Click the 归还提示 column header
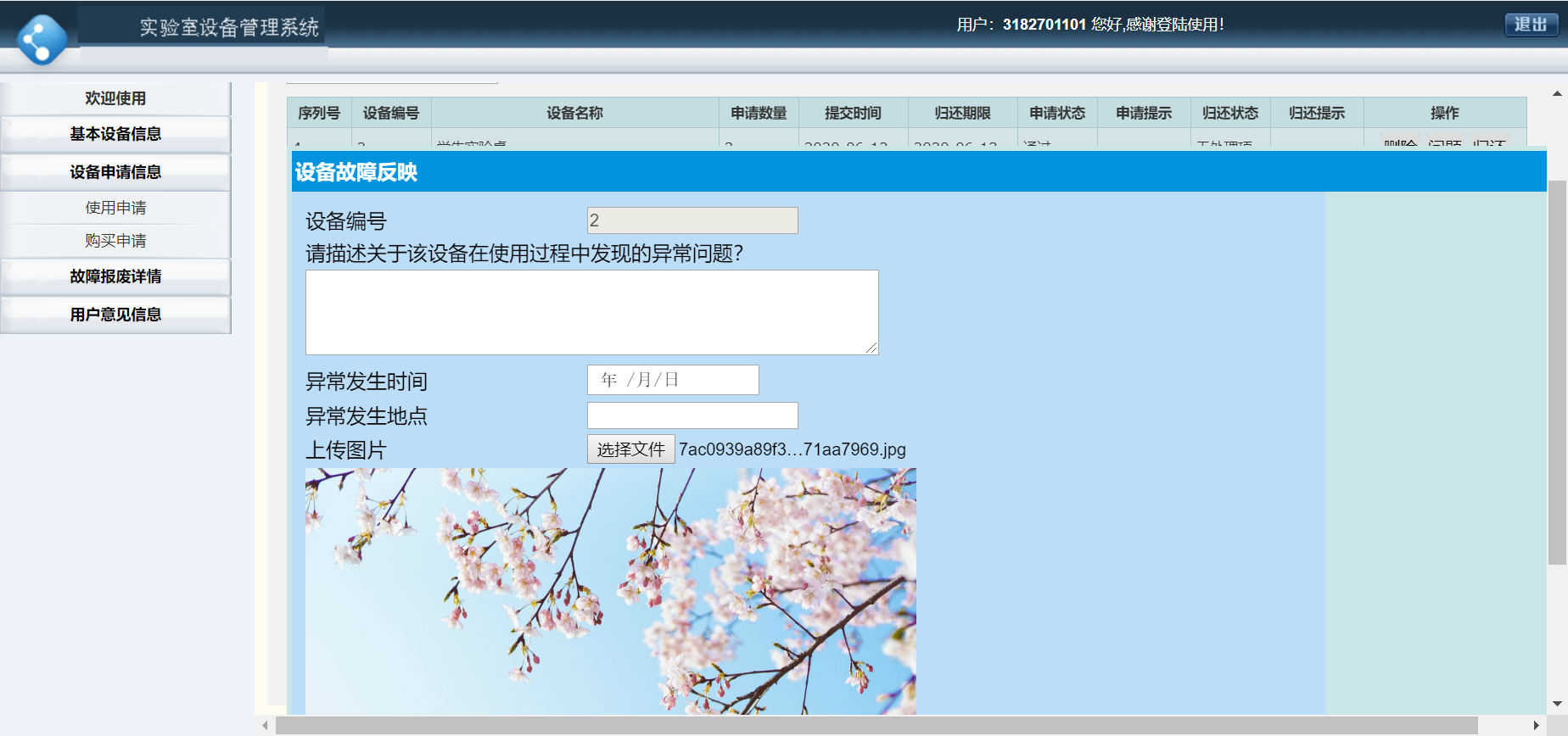1568x736 pixels. click(1317, 113)
